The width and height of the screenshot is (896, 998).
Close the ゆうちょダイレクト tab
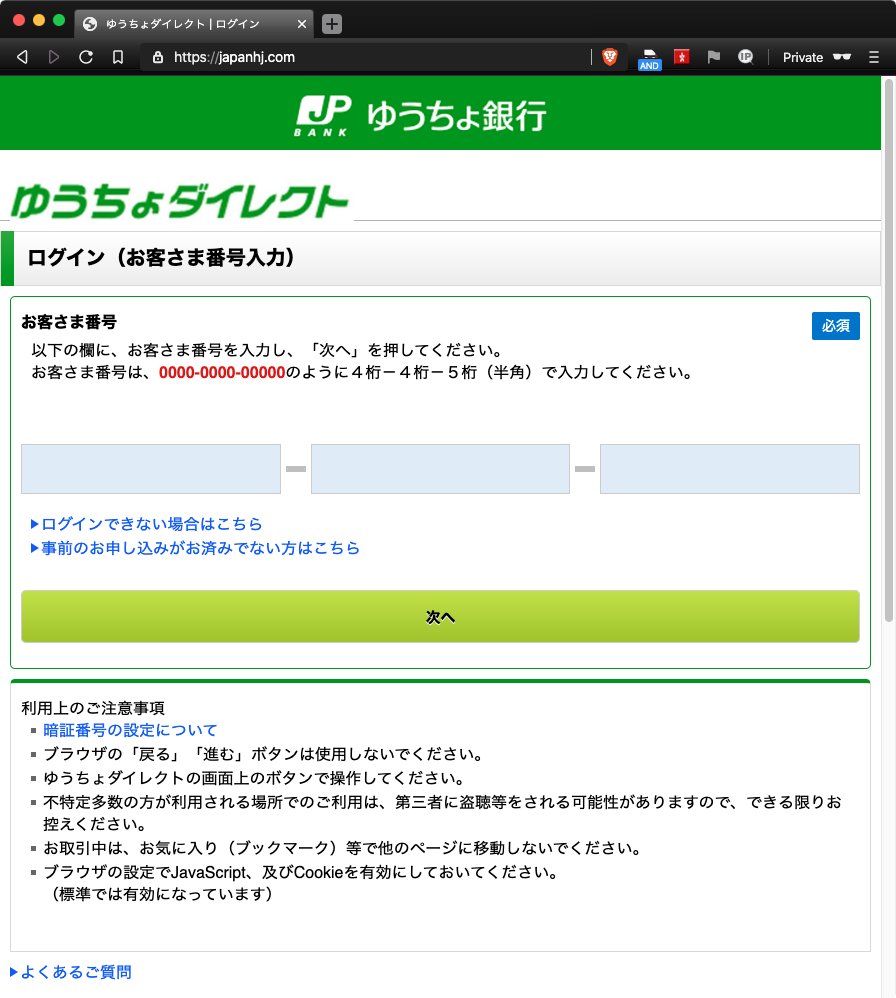[x=302, y=24]
